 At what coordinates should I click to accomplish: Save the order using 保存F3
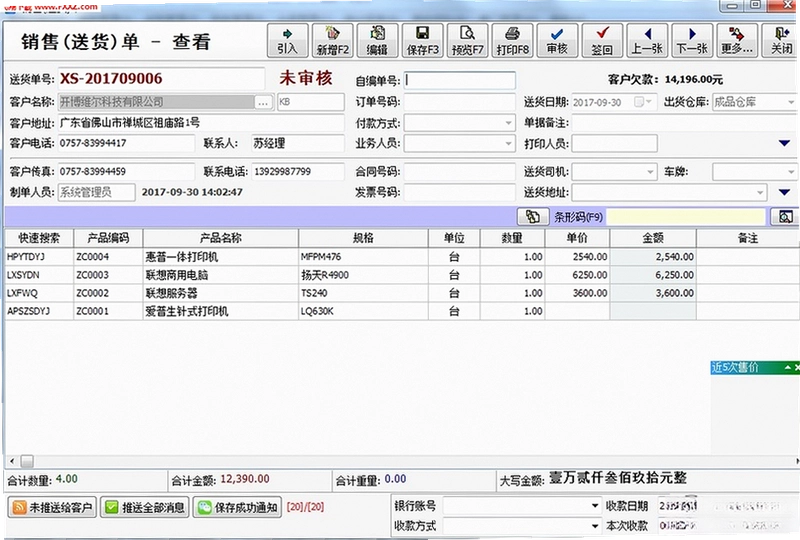coord(422,40)
